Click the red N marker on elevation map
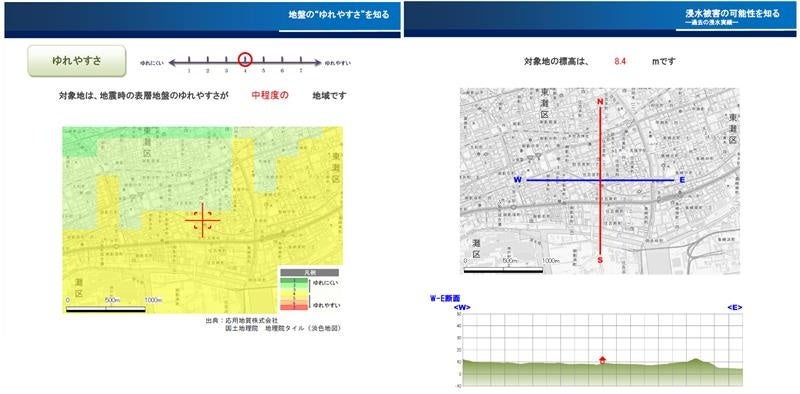This screenshot has height=394, width=800. point(601,102)
